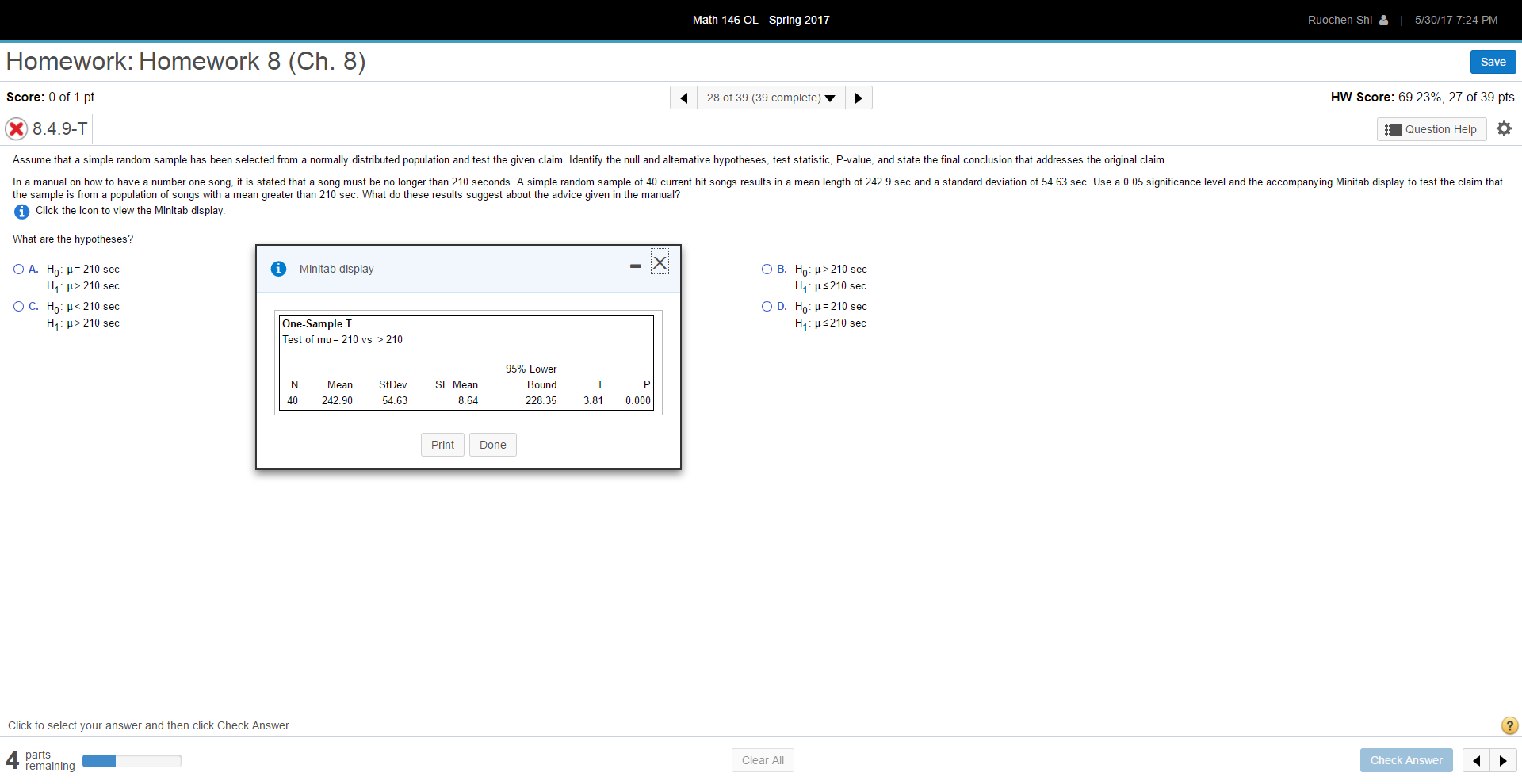The height and width of the screenshot is (784, 1522).
Task: Click the StDev value 54.63
Action: point(395,401)
